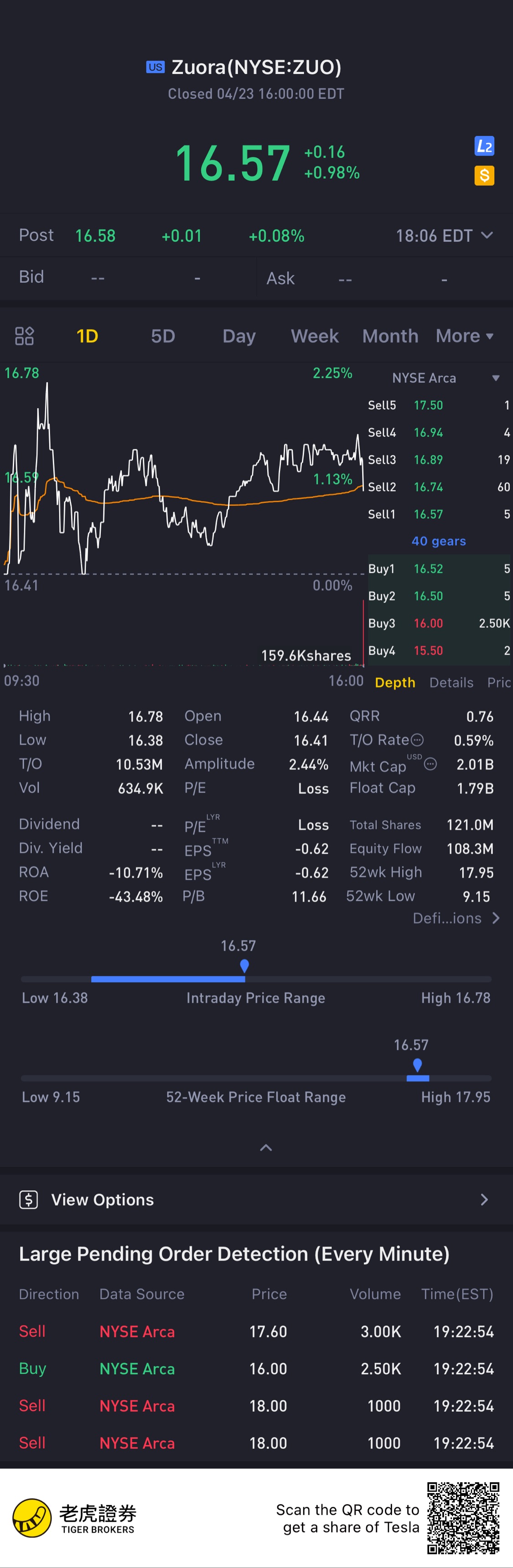
Task: Tap the Buy 16.00 large pending order row
Action: [256, 1368]
